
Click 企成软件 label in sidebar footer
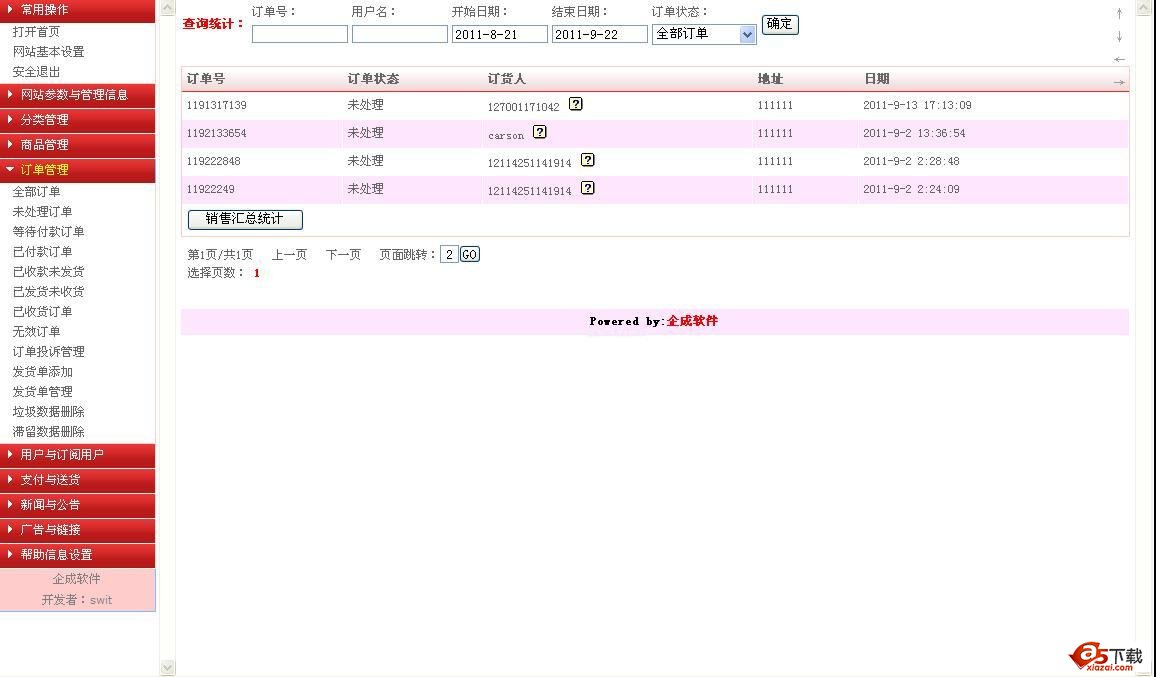pyautogui.click(x=77, y=579)
